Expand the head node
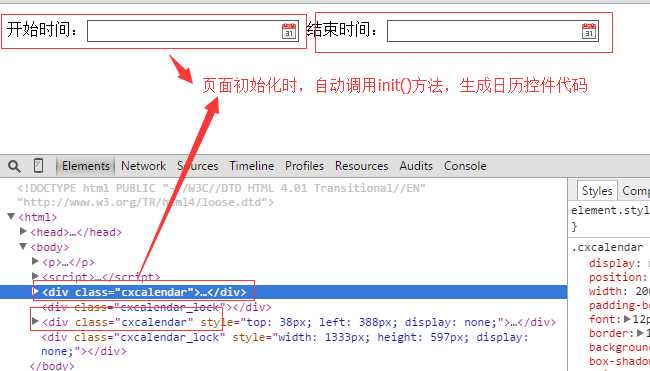 (23, 231)
